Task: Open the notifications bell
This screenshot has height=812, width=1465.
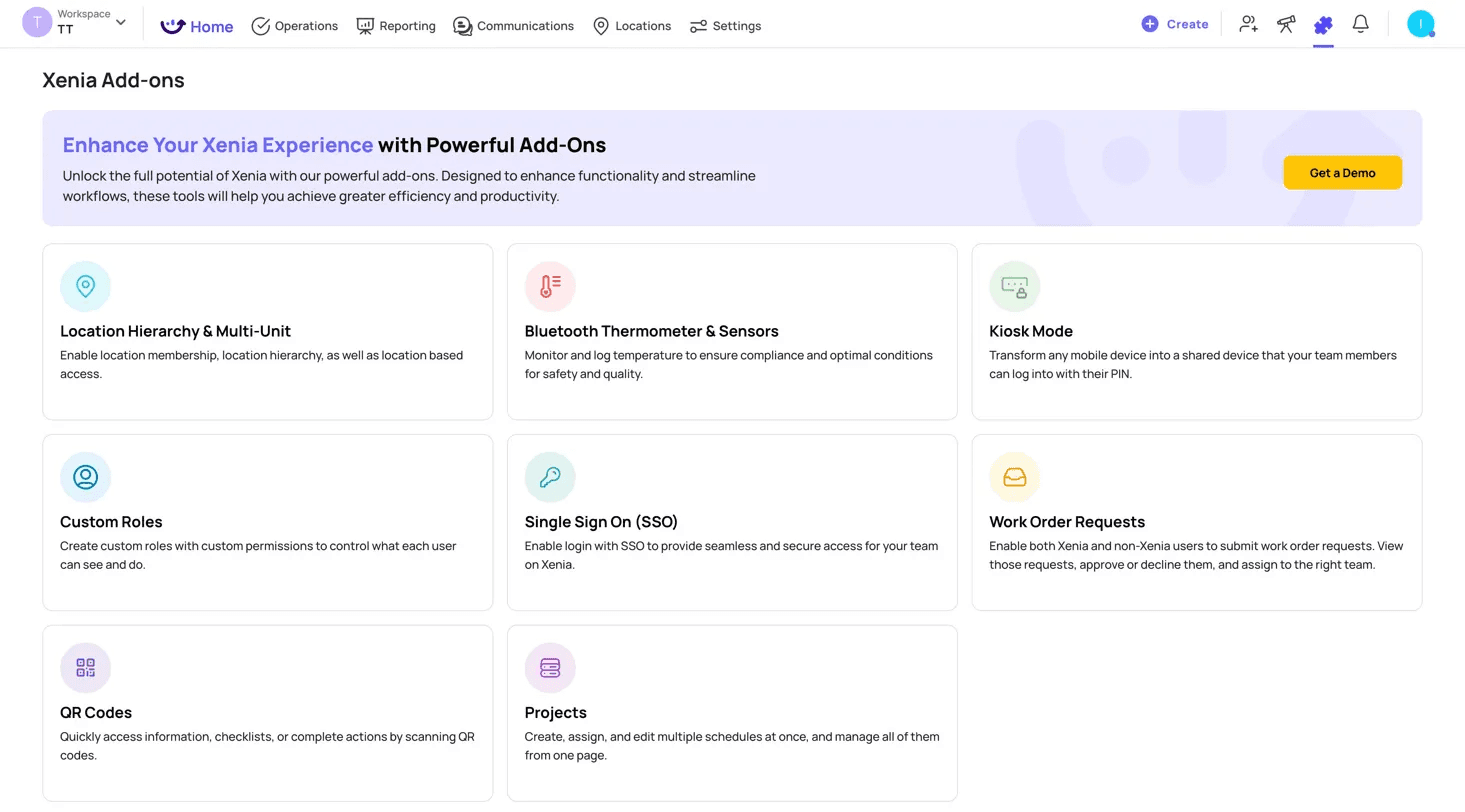Action: click(x=1360, y=24)
